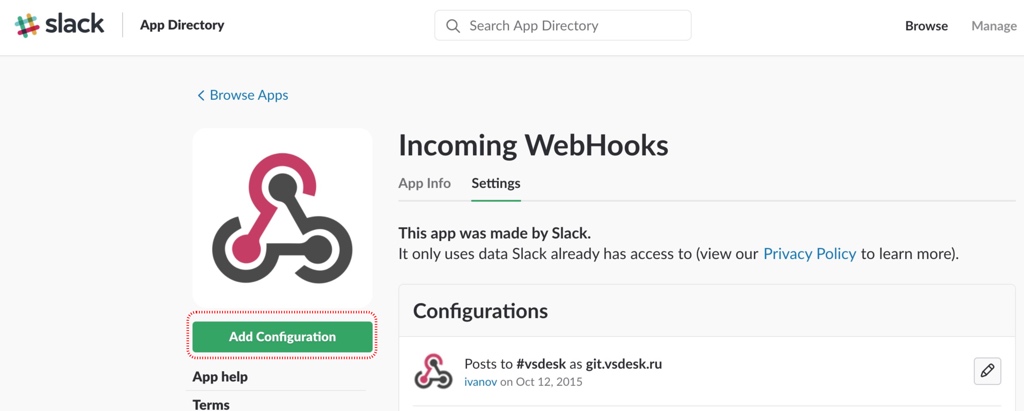The image size is (1024, 411).
Task: Click the large Incoming WebHooks app logo
Action: (282, 217)
